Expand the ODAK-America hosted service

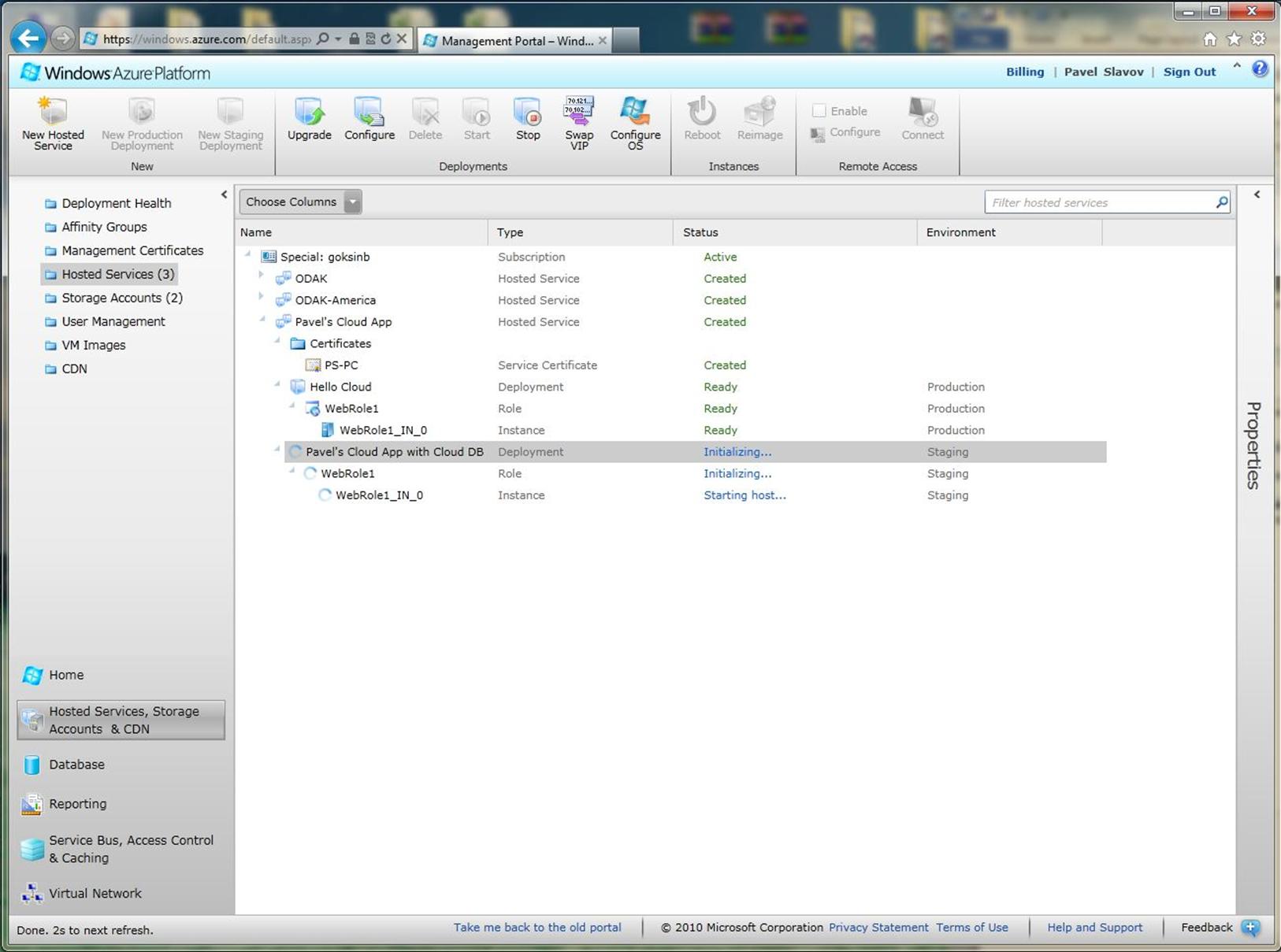point(262,297)
